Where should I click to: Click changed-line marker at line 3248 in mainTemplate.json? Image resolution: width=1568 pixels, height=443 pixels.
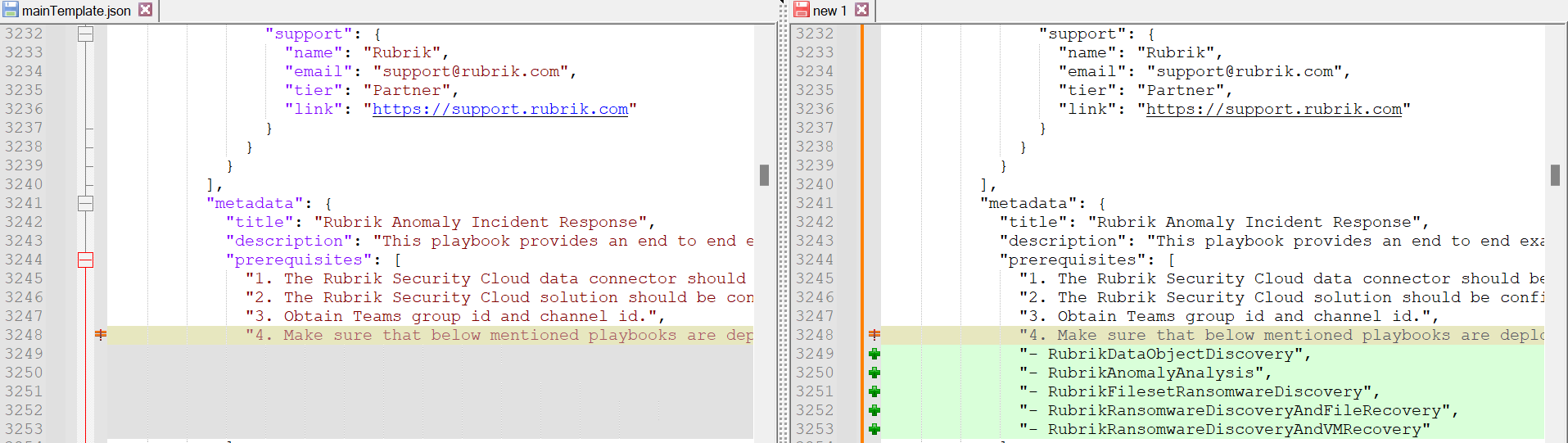pos(101,335)
